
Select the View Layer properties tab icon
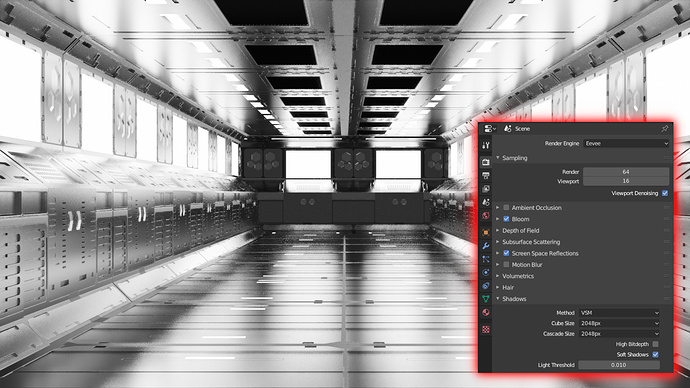(x=486, y=189)
